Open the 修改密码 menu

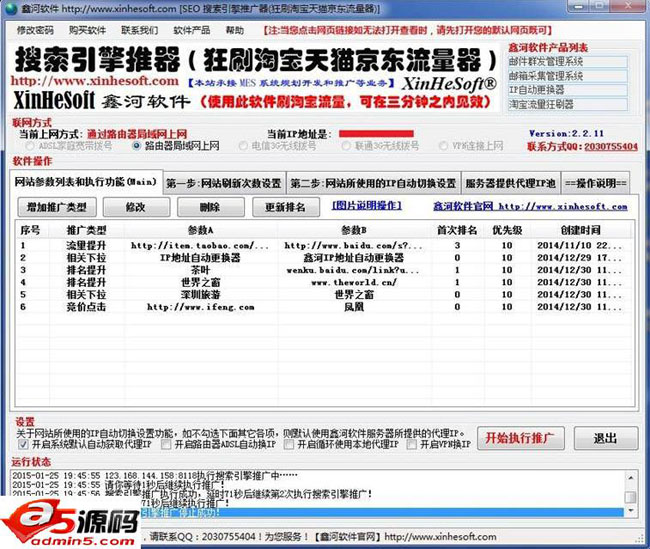click(x=35, y=30)
